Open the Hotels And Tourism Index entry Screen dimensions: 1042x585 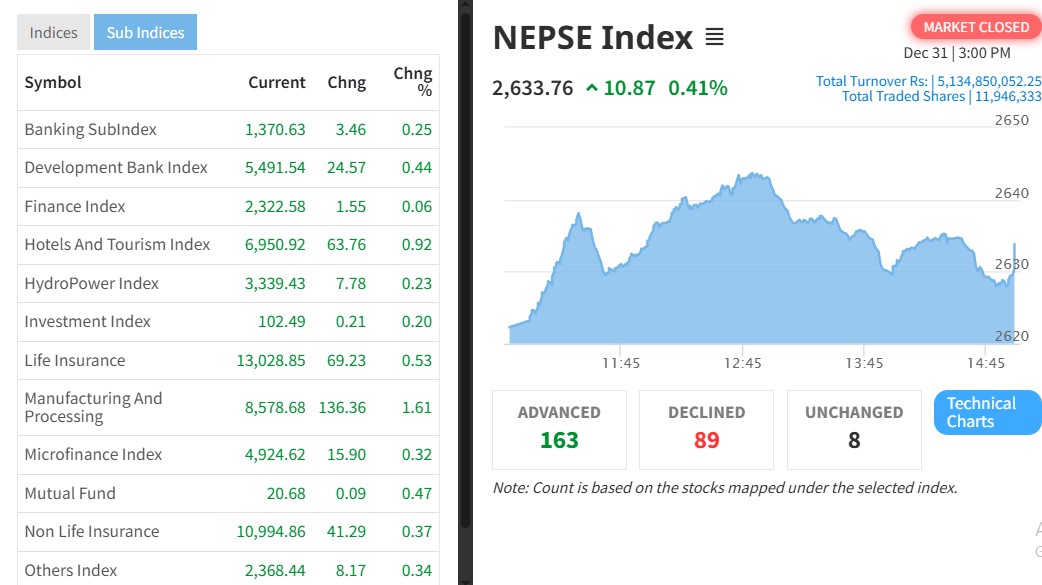117,244
